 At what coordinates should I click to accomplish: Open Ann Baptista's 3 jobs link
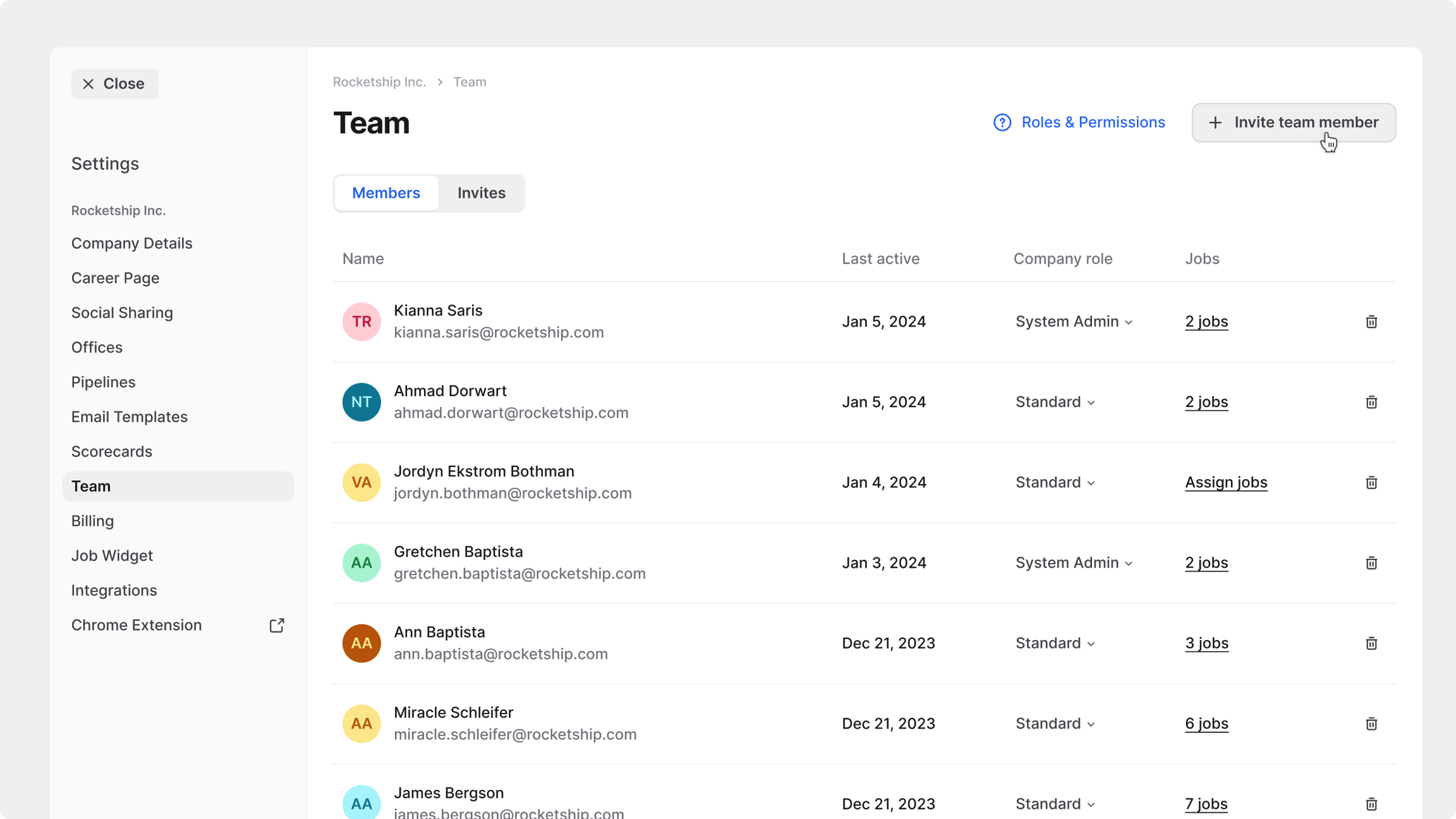pyautogui.click(x=1206, y=643)
